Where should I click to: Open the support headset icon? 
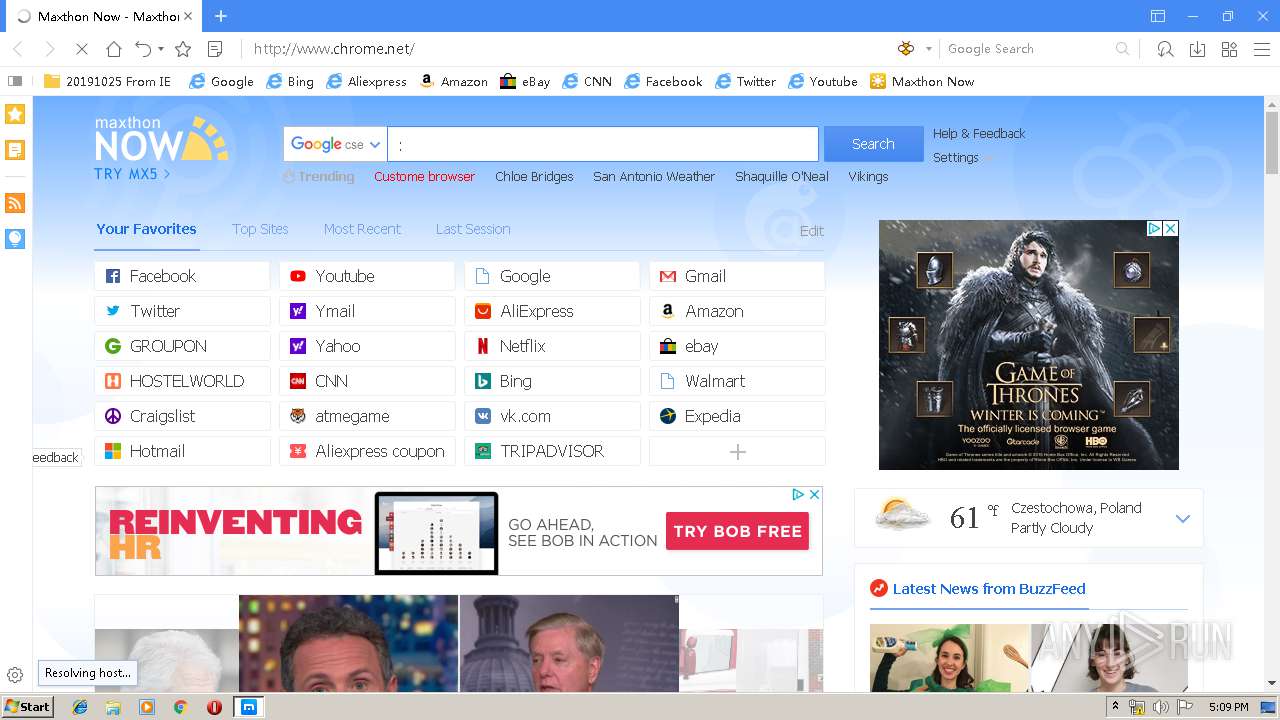pos(1165,49)
